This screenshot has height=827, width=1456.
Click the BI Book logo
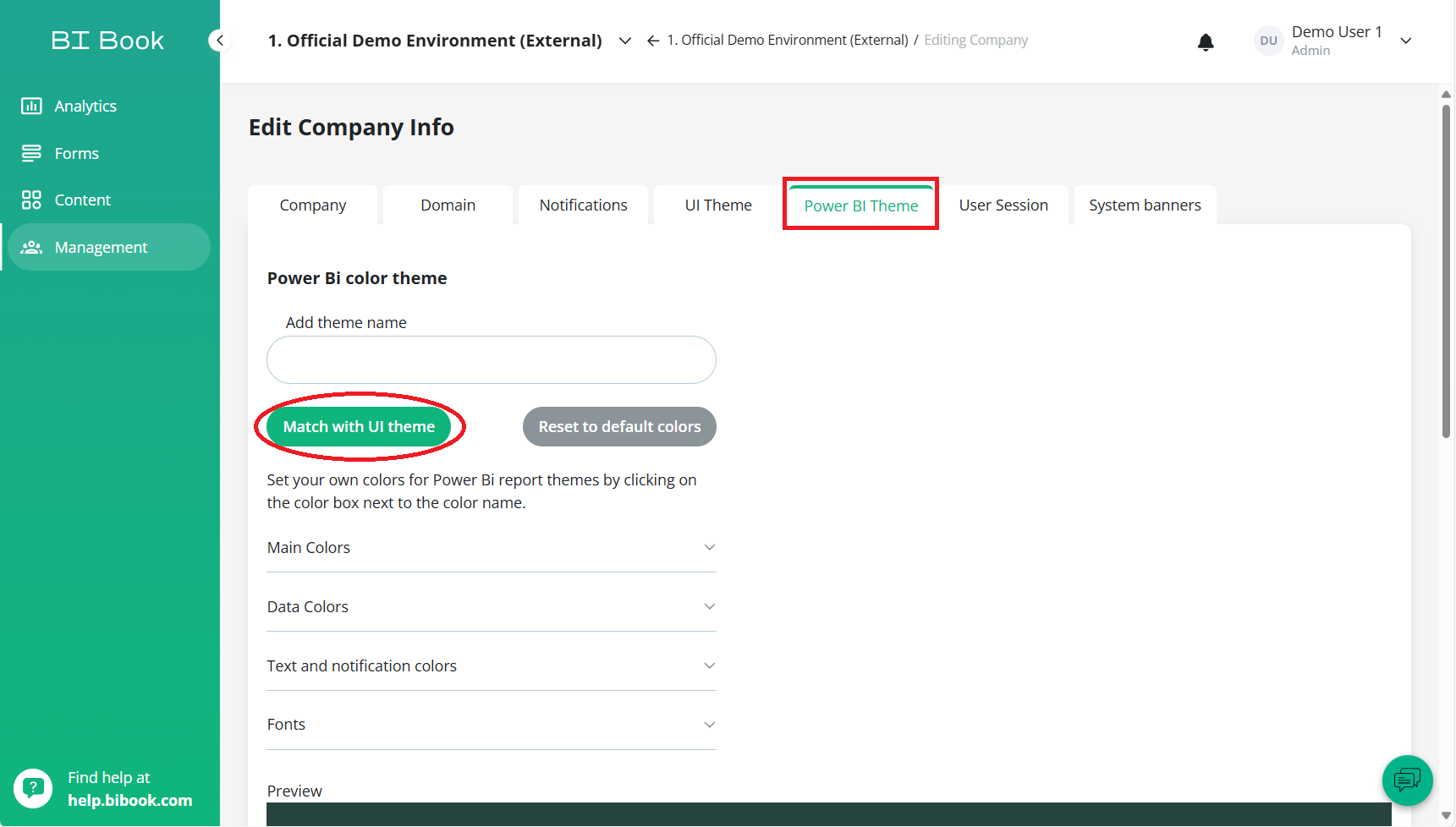point(107,41)
